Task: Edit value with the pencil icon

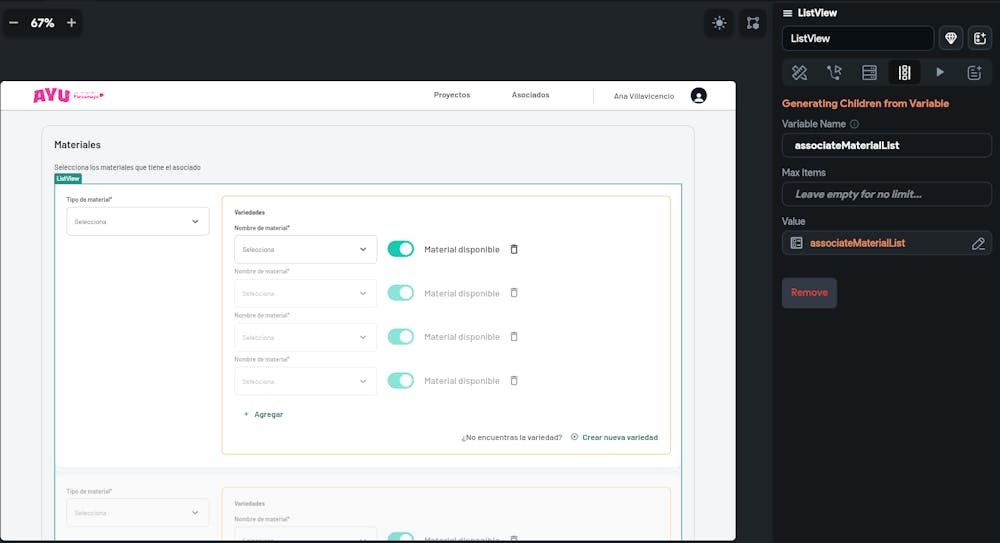Action: click(x=978, y=244)
